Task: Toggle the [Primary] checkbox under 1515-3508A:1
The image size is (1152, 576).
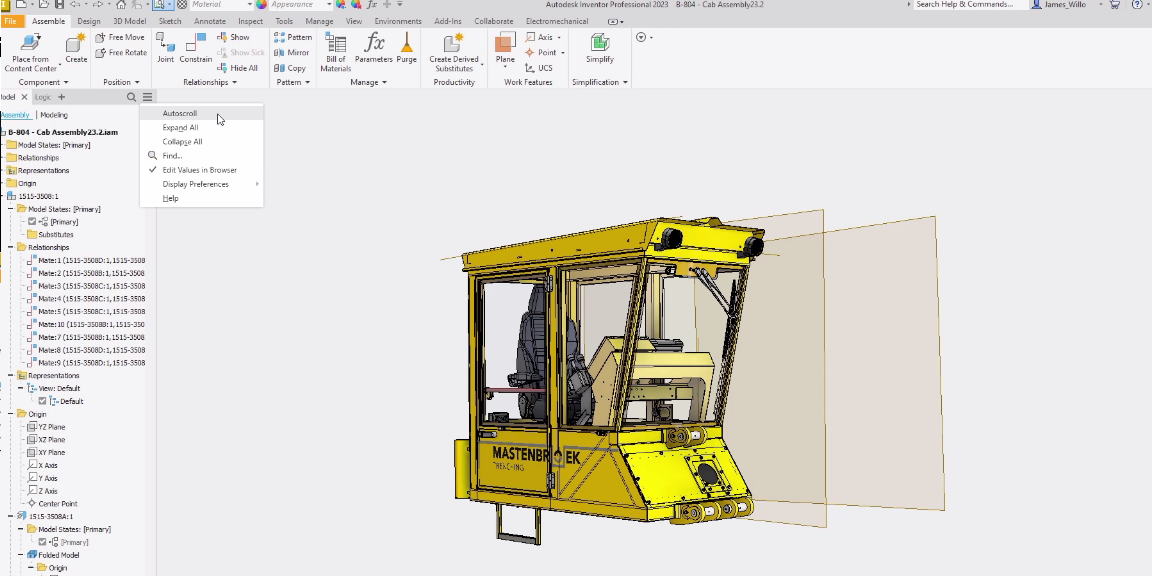Action: 42,542
